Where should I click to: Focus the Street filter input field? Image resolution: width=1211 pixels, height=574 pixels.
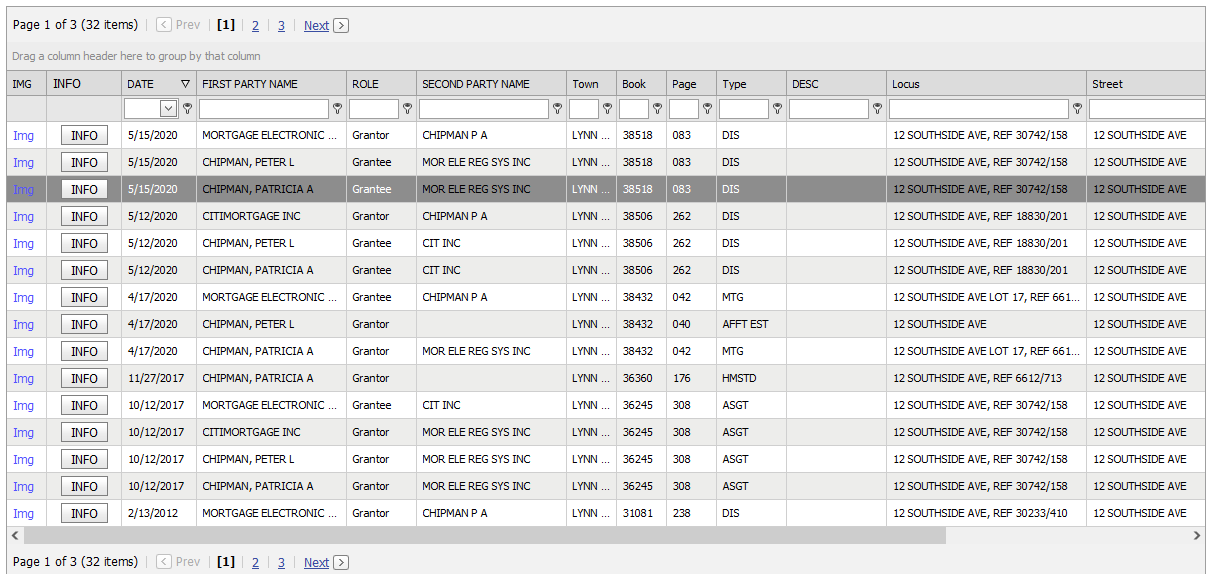click(1147, 109)
